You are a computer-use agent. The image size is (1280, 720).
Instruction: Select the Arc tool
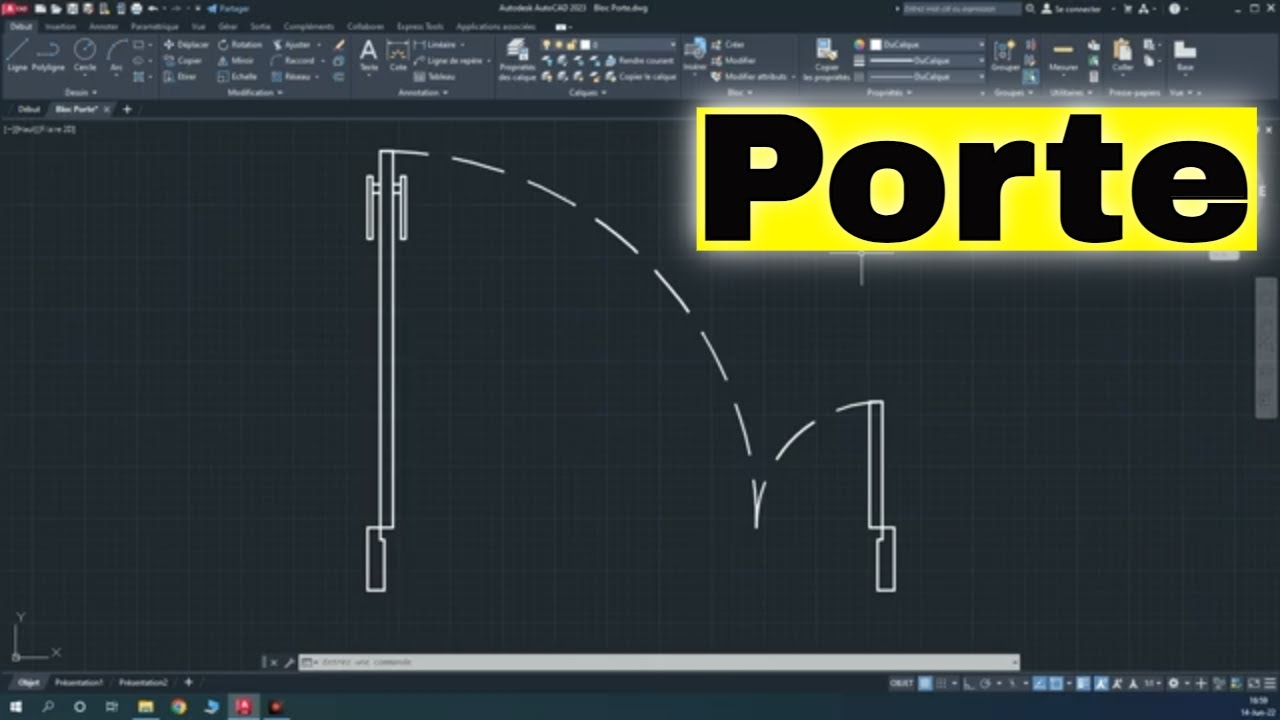pos(117,54)
